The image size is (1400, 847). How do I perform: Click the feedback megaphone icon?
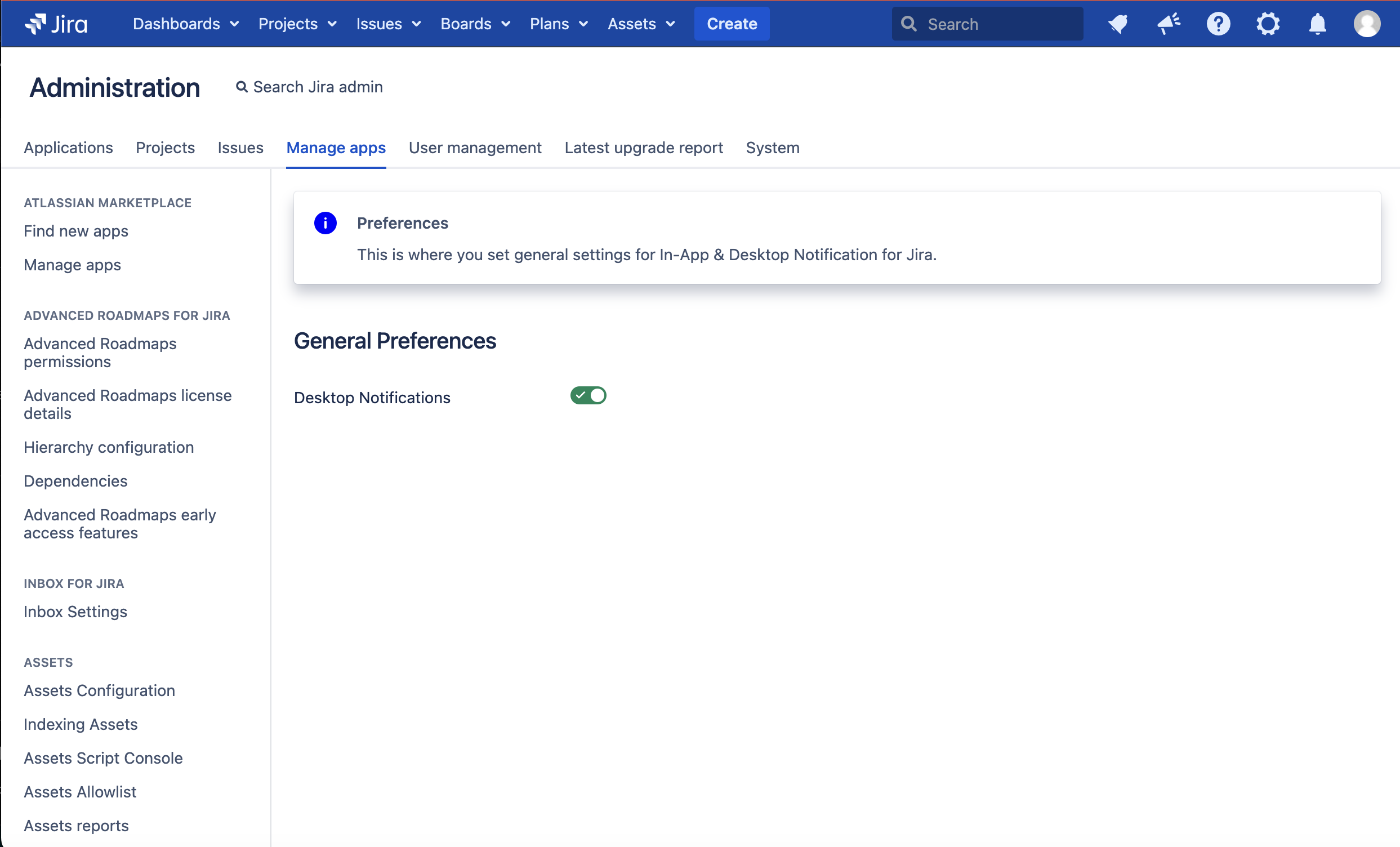coord(1169,24)
